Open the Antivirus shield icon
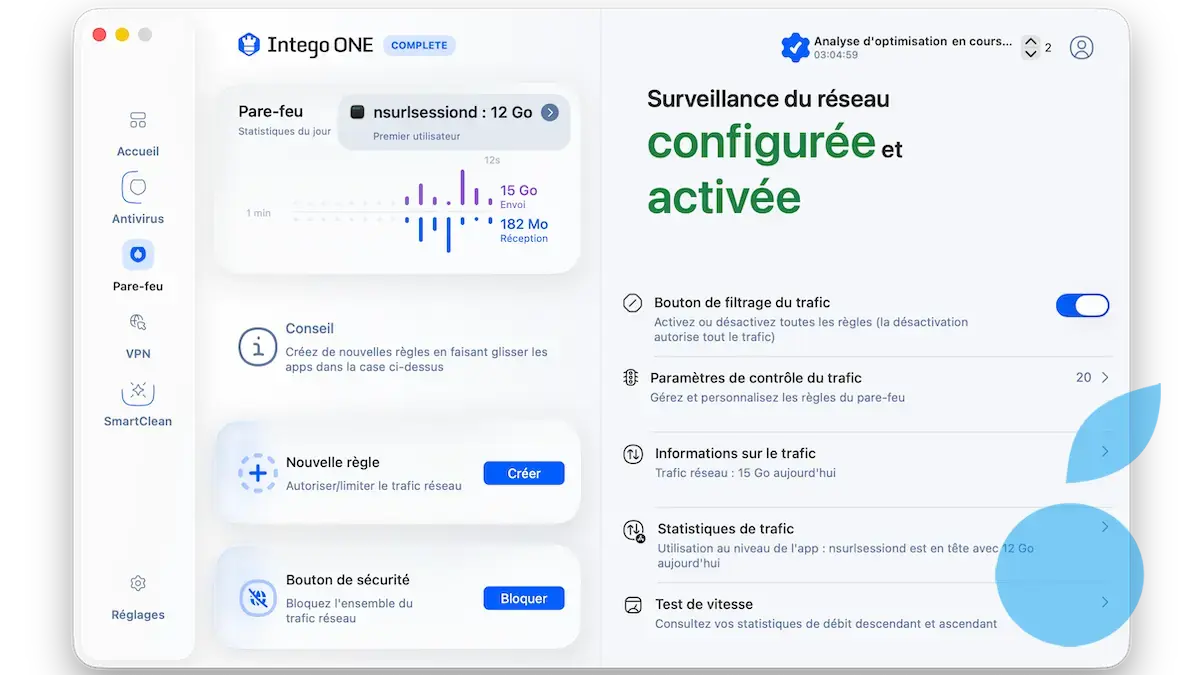Viewport: 1200px width, 675px height. coord(138,187)
